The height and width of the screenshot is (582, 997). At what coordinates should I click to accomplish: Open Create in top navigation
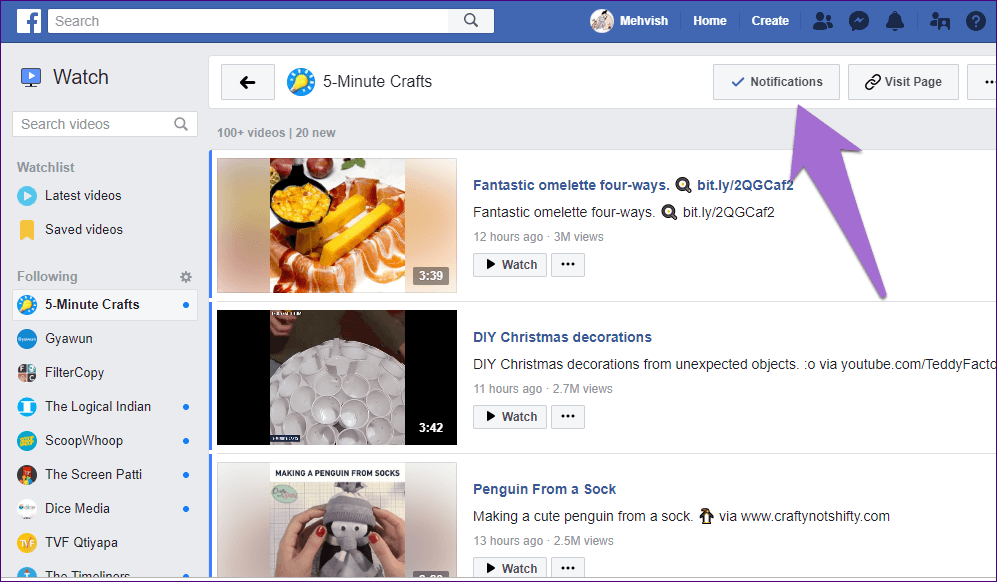(x=770, y=21)
